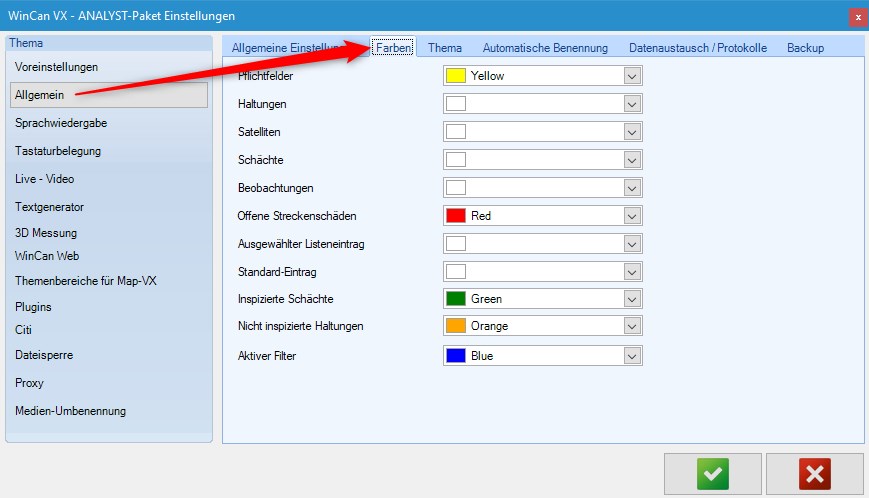This screenshot has height=498, width=869.
Task: Click the yellow Pflichtfelder color swatch
Action: coord(456,76)
